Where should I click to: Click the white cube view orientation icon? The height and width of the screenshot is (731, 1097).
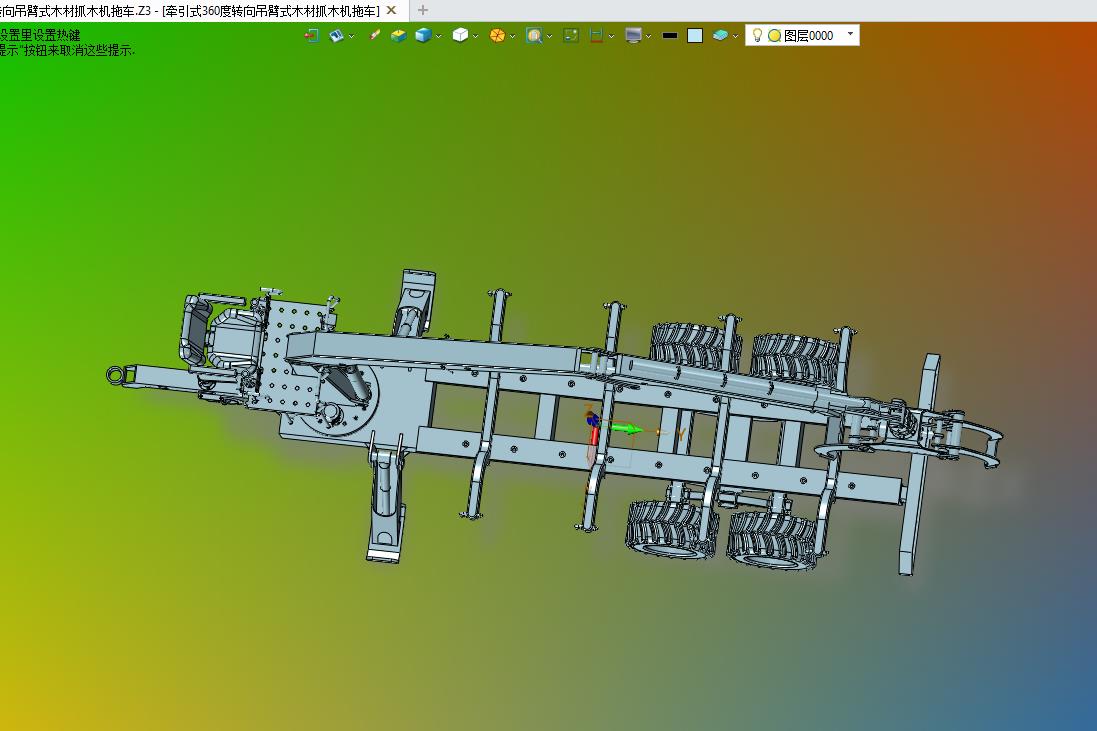click(460, 35)
